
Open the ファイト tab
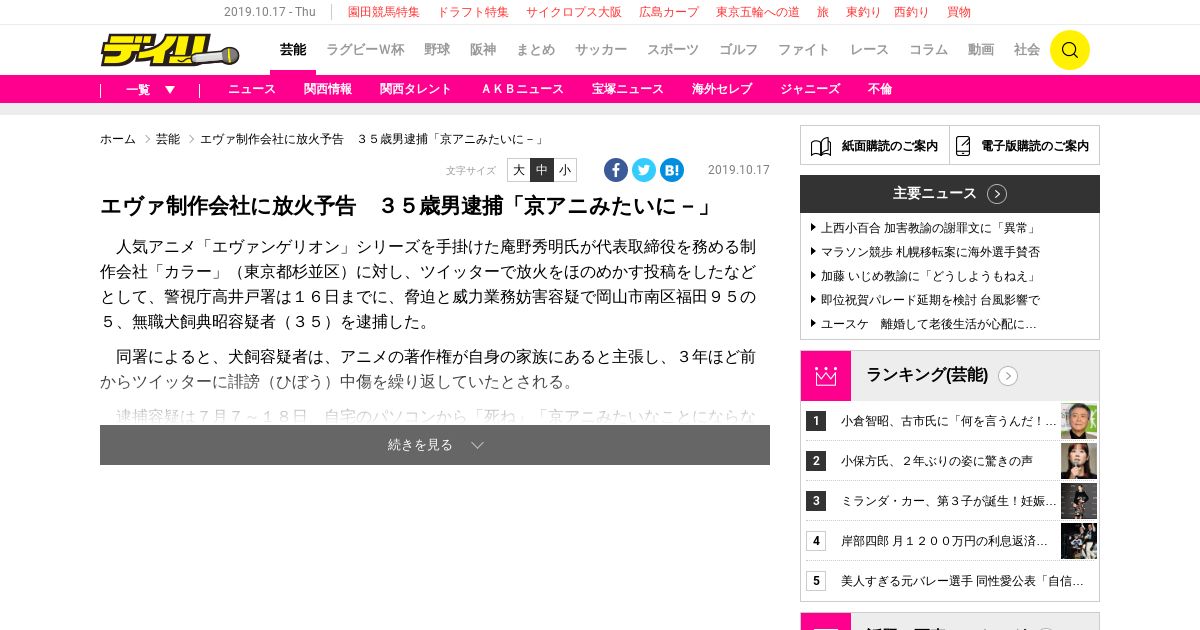point(804,50)
